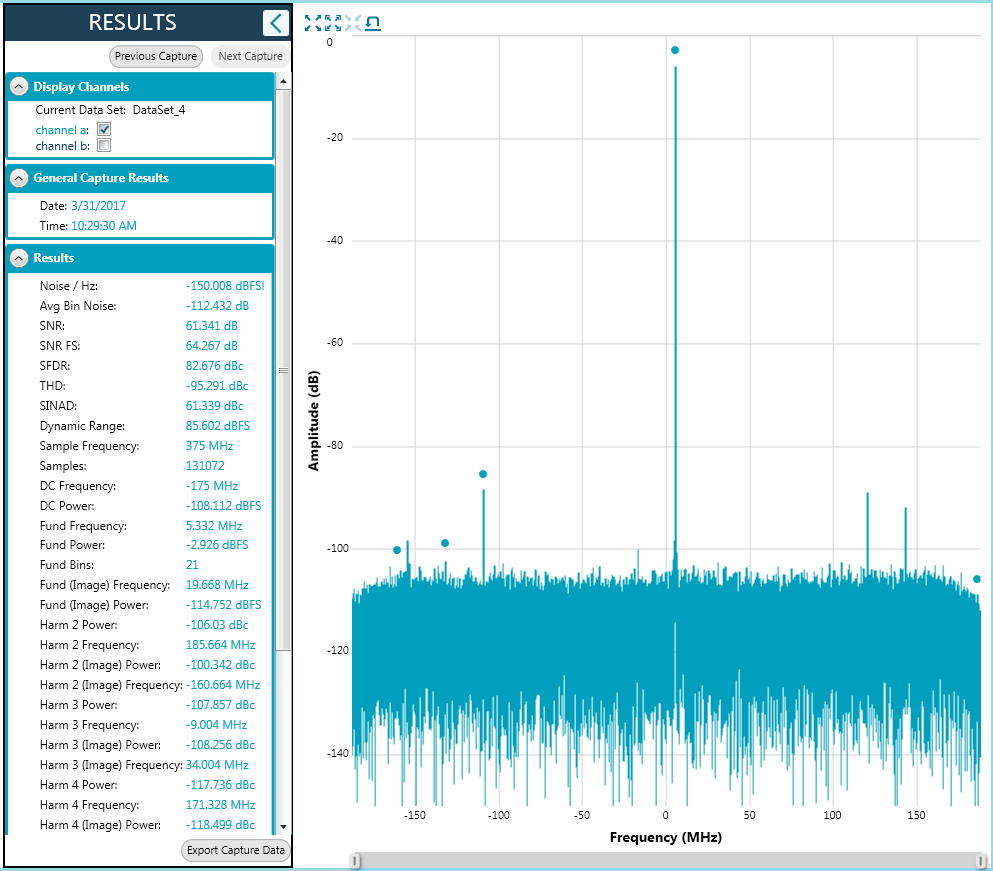
Task: Go to the Next Capture
Action: [x=250, y=56]
